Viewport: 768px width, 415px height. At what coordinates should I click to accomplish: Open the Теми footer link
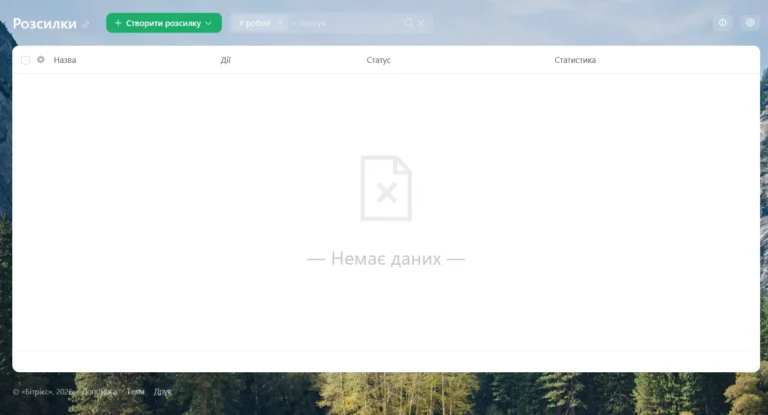[x=136, y=392]
